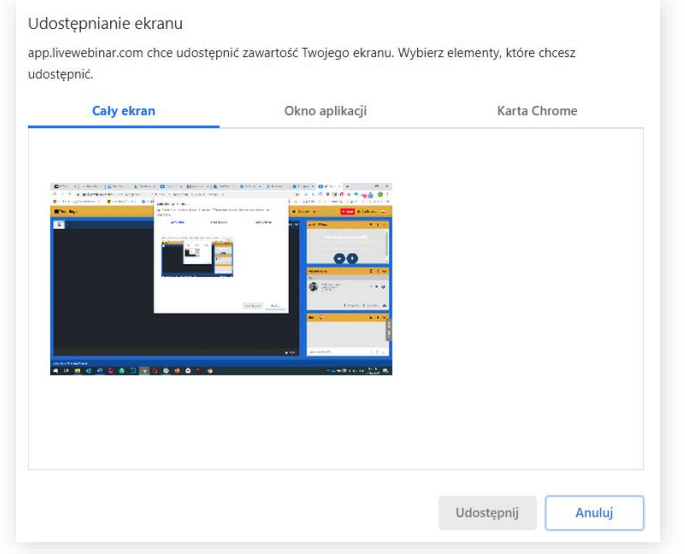The image size is (685, 554).
Task: Click the participants panel collapse arrow in the preview
Action: pyautogui.click(x=385, y=271)
